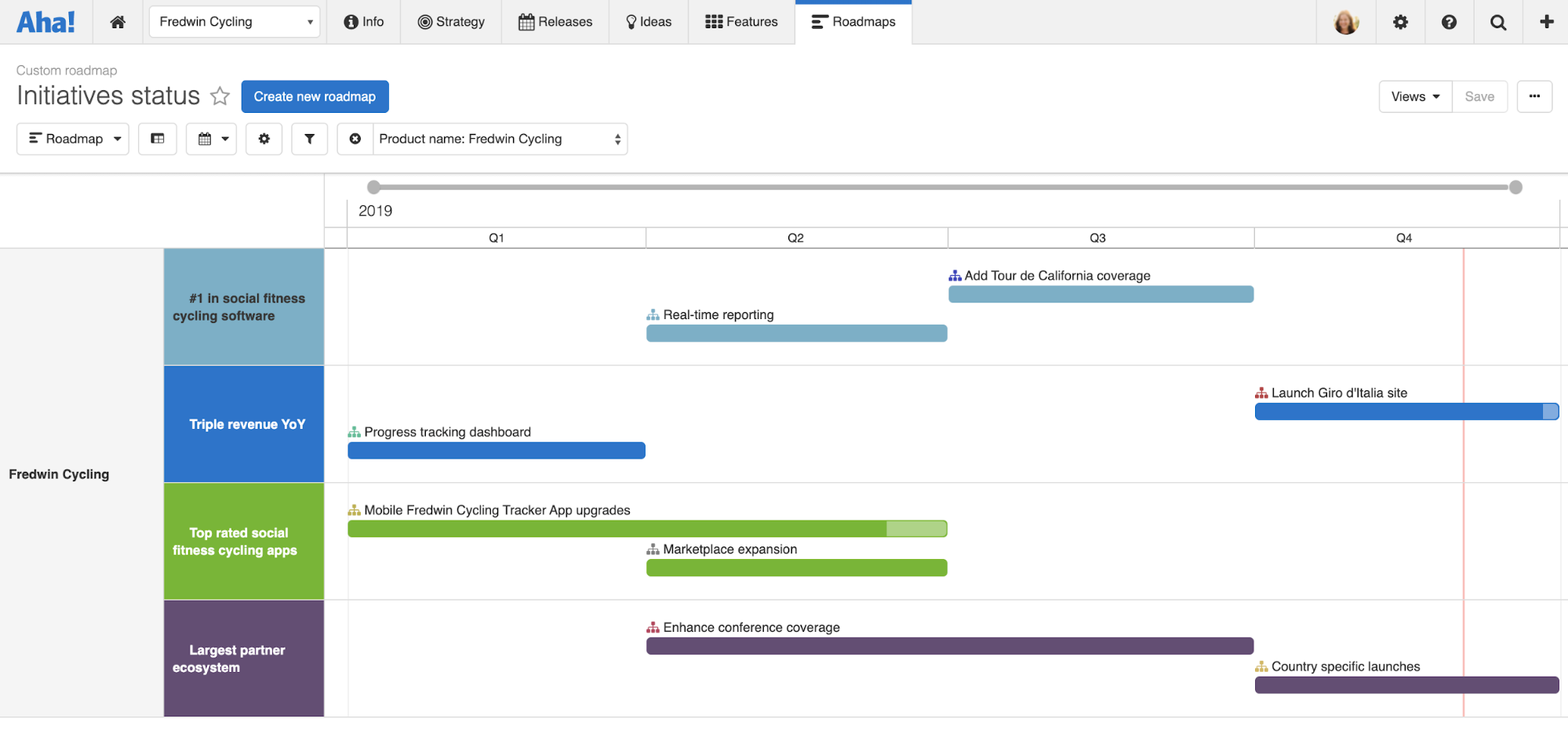
Task: Select the Largest partner ecosystem goal
Action: (244, 659)
